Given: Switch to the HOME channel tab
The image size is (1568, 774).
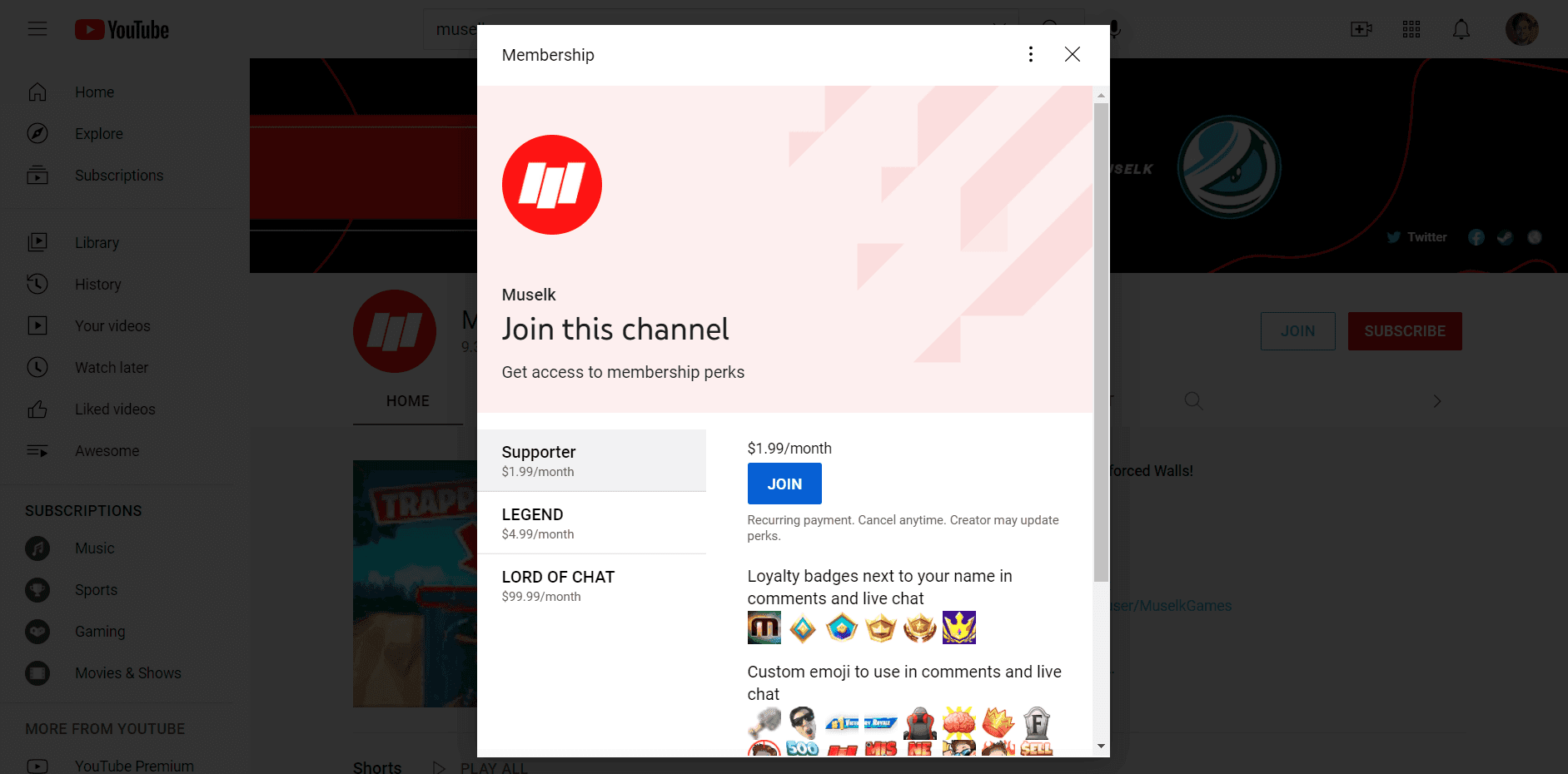Looking at the screenshot, I should click(x=407, y=400).
